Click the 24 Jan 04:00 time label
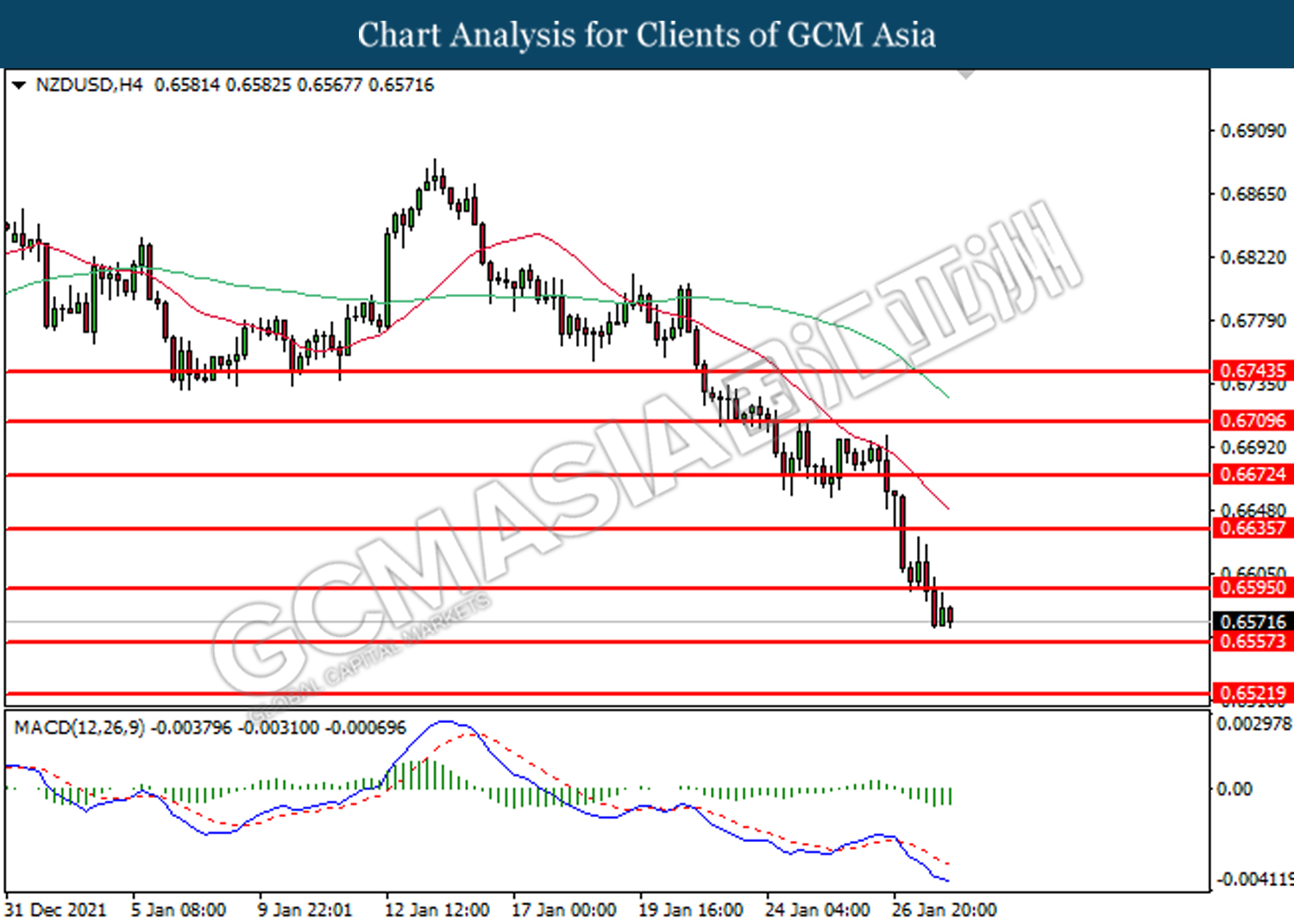 (818, 910)
